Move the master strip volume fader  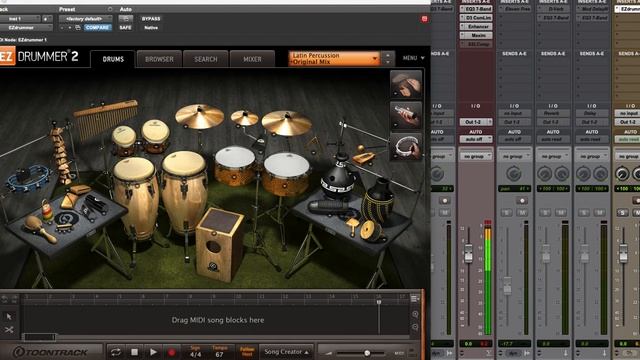tap(469, 253)
